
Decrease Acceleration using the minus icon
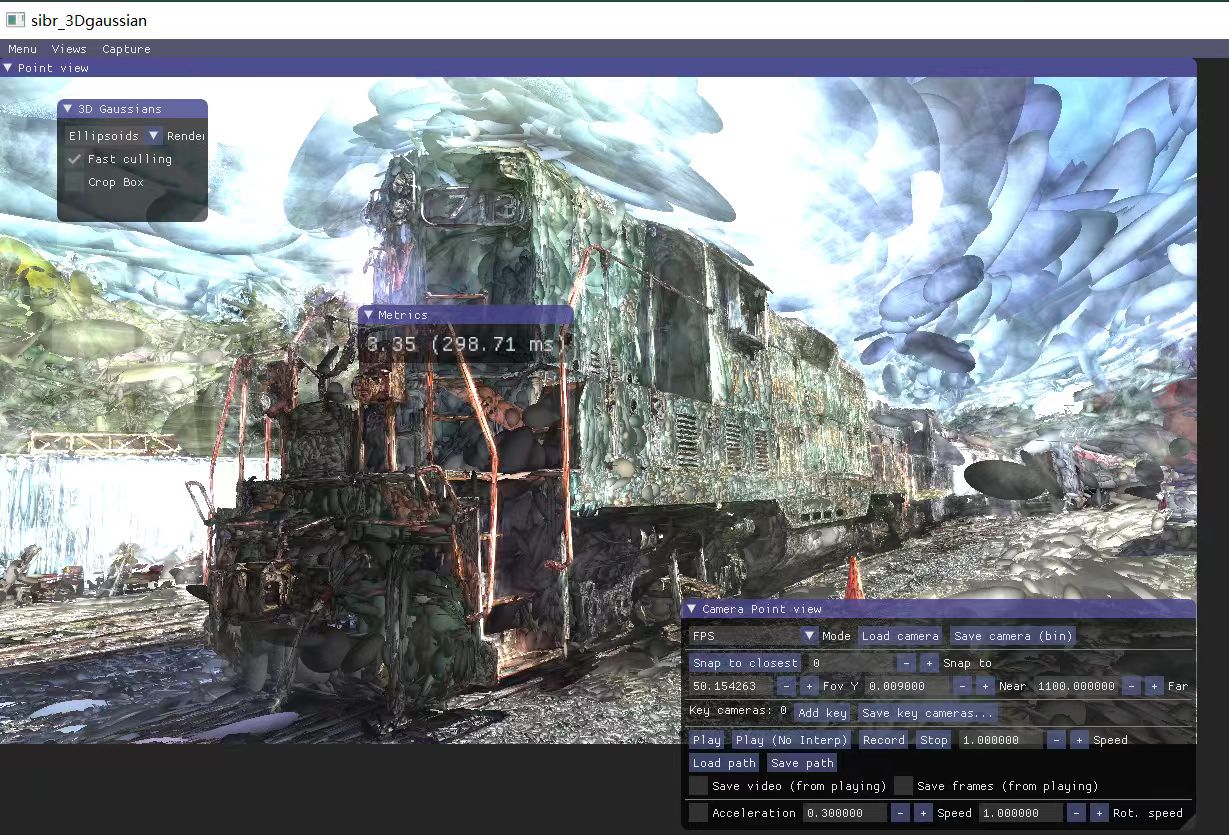[x=900, y=813]
